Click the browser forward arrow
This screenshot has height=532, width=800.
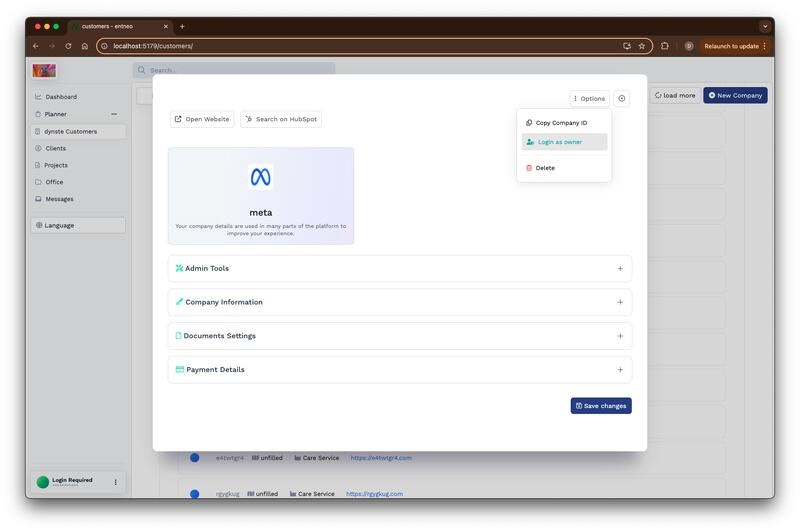tap(52, 46)
